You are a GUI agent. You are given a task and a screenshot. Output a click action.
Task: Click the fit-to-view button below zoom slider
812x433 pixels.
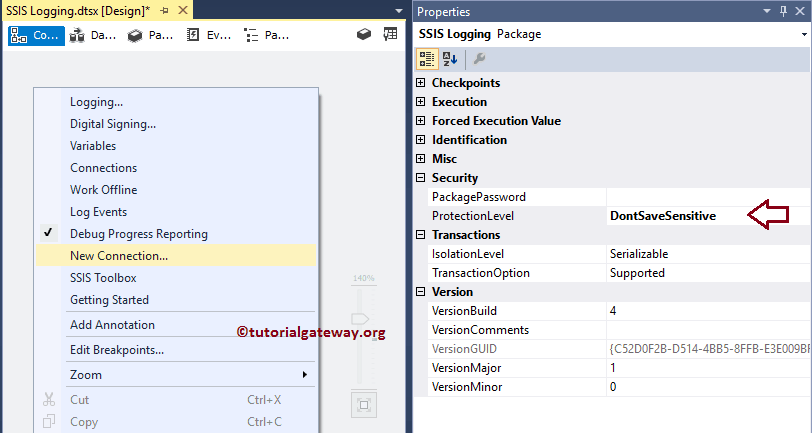363,405
